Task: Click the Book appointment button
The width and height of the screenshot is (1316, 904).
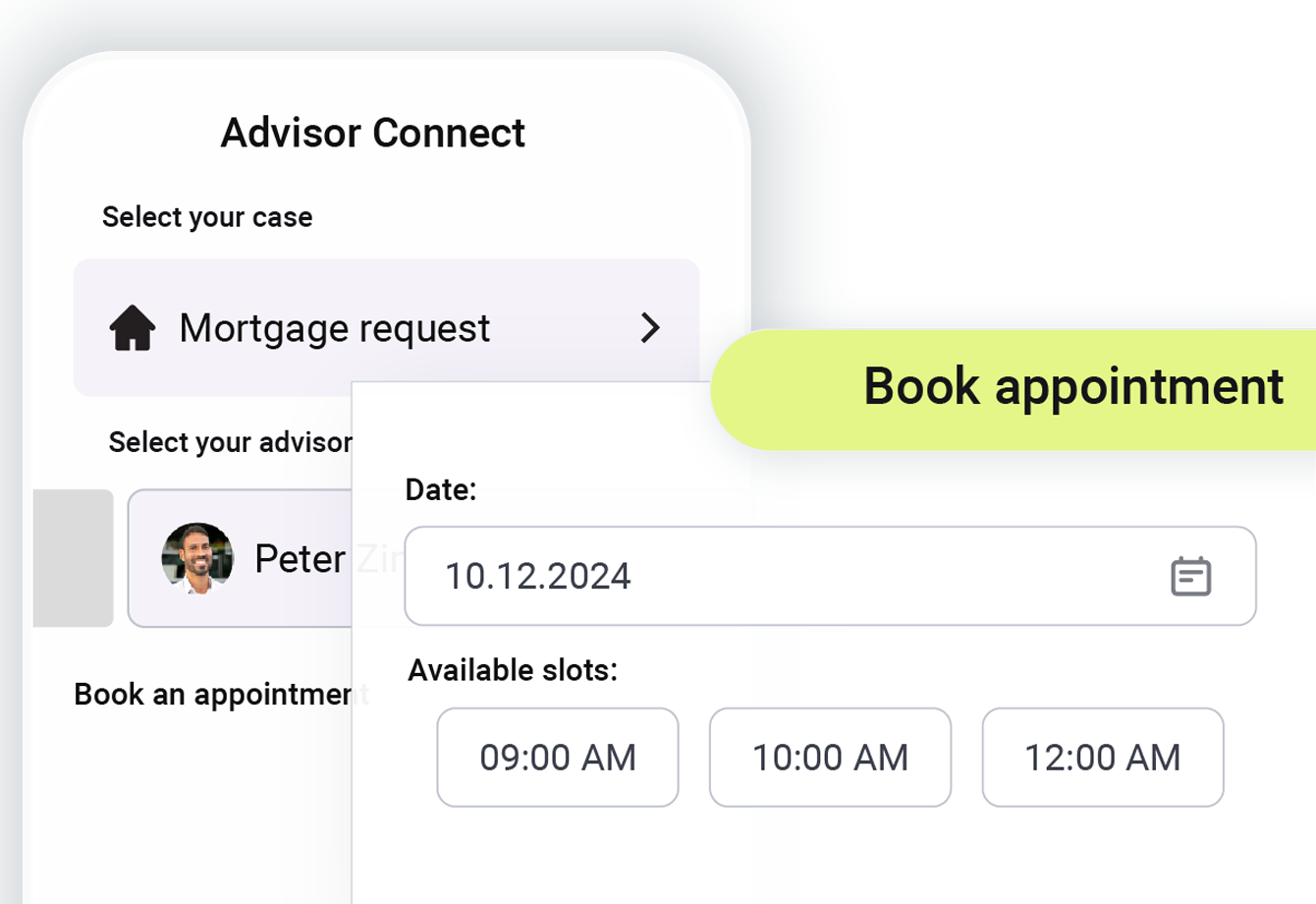Action: coord(1014,389)
